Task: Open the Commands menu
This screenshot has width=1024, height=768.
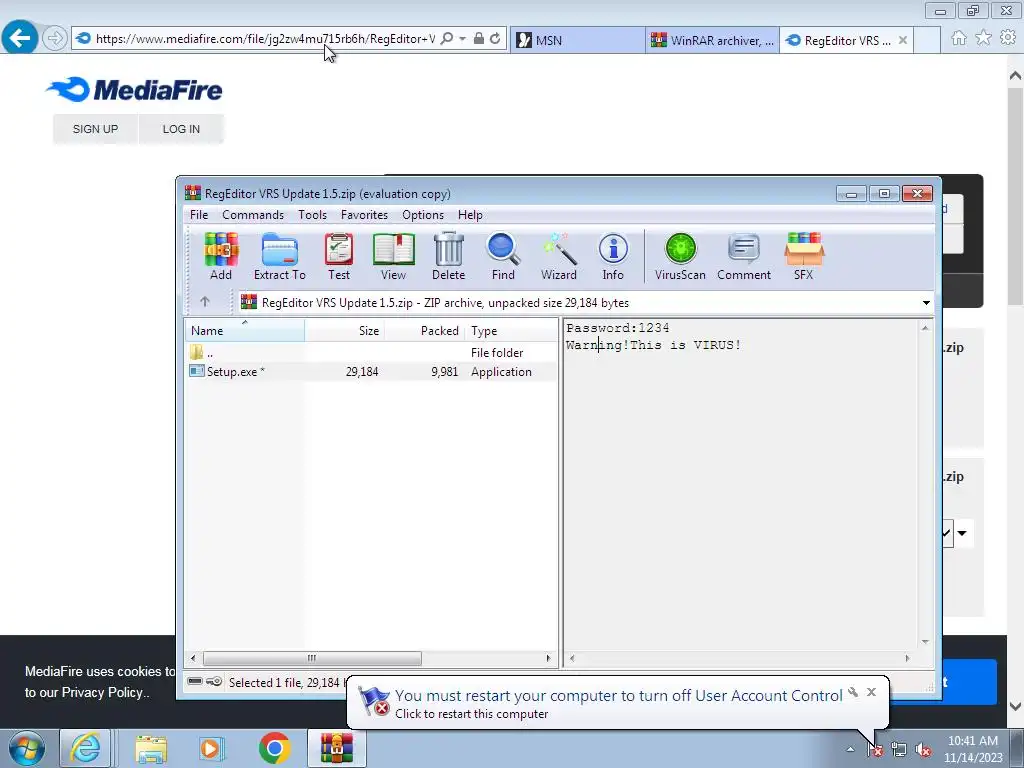Action: click(x=253, y=215)
